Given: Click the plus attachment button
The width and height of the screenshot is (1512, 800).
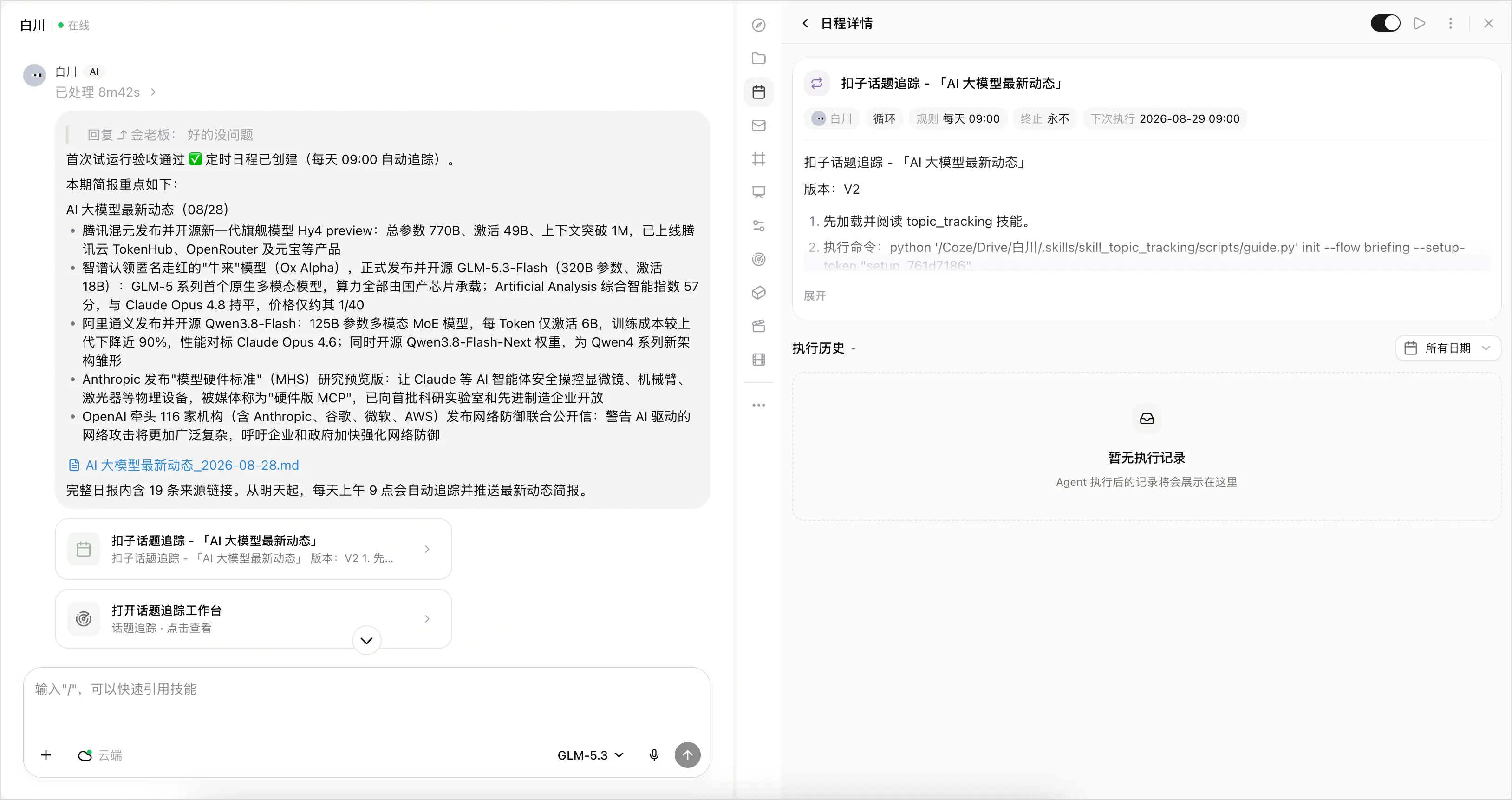Looking at the screenshot, I should [46, 755].
